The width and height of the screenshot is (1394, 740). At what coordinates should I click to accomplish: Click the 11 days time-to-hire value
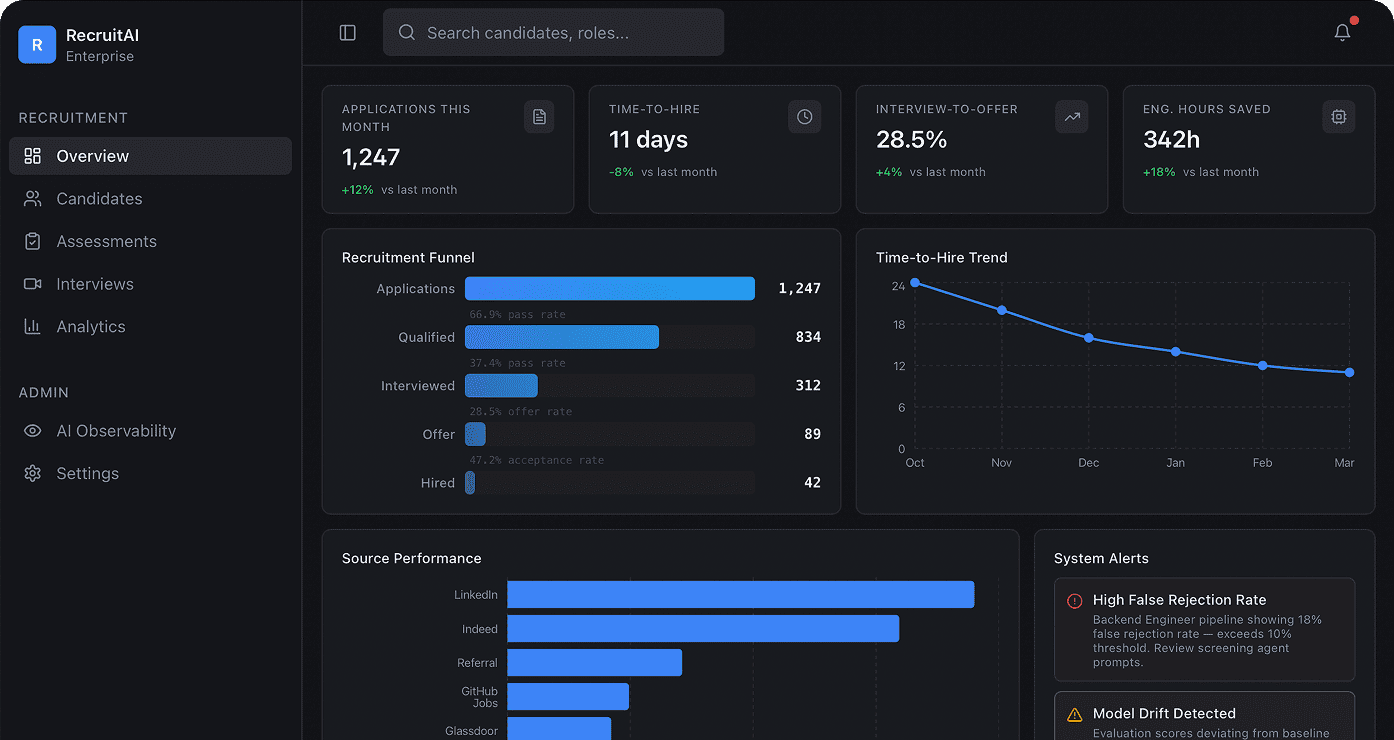pyautogui.click(x=649, y=140)
